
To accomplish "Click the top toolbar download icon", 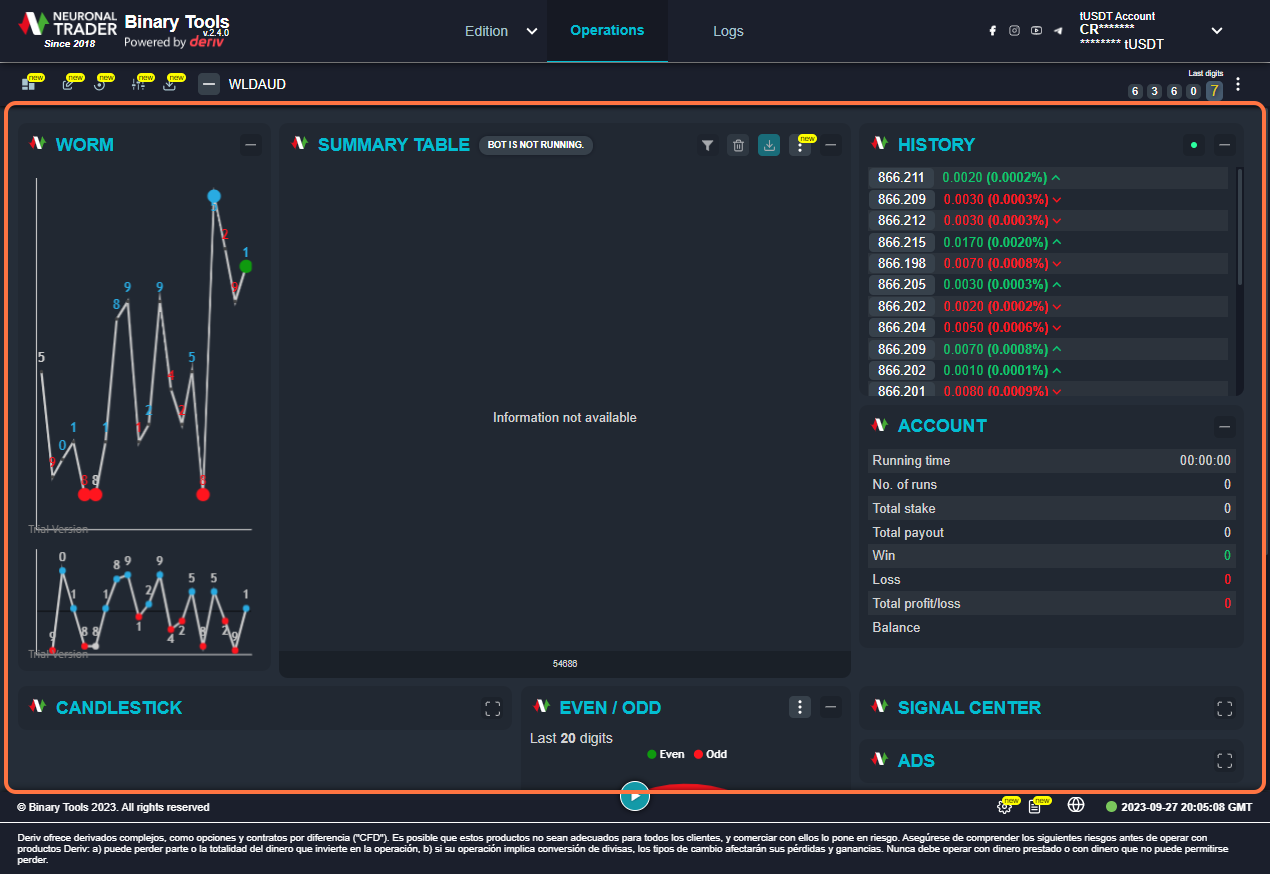I will 170,84.
